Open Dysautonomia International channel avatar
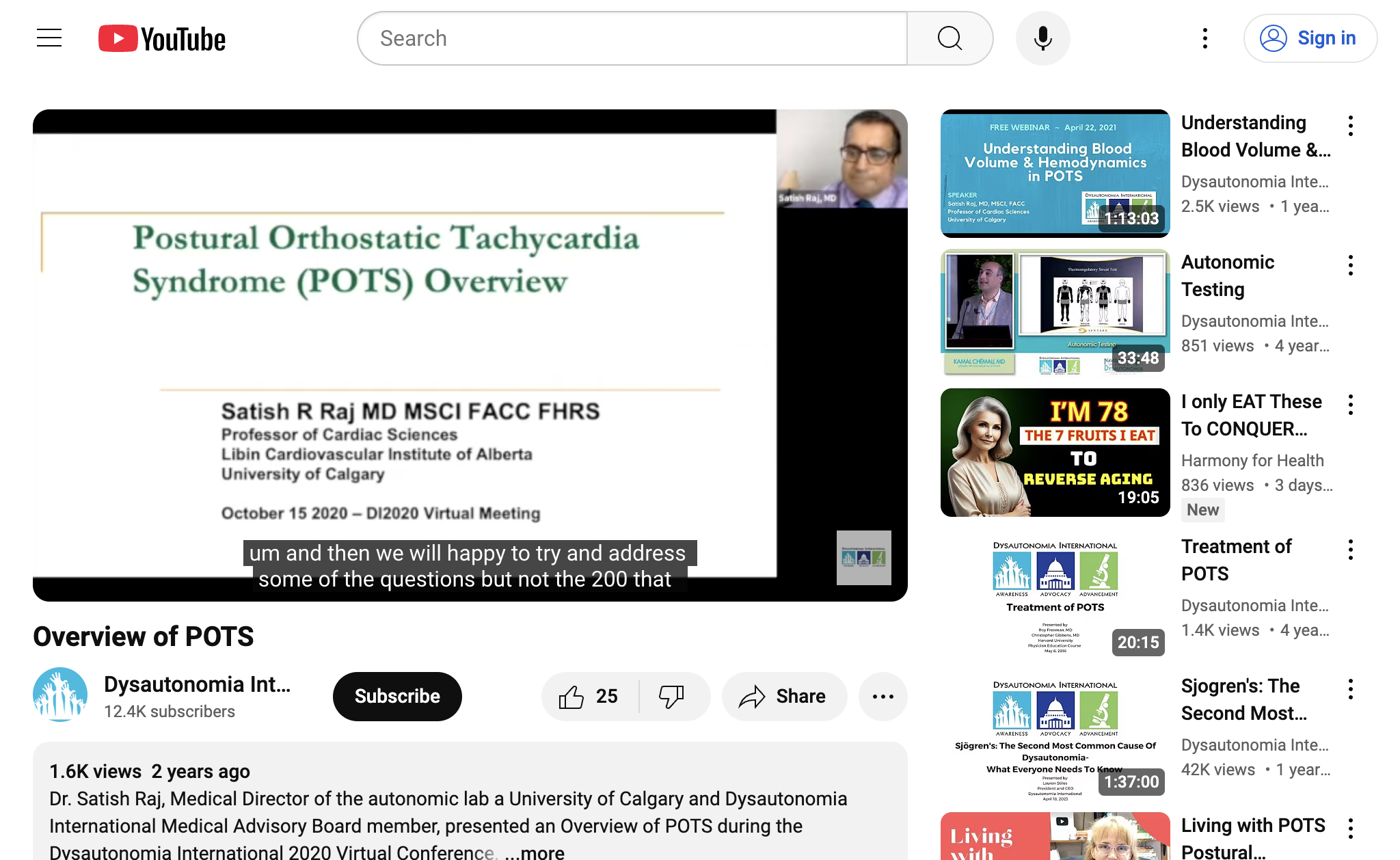 pyautogui.click(x=60, y=695)
